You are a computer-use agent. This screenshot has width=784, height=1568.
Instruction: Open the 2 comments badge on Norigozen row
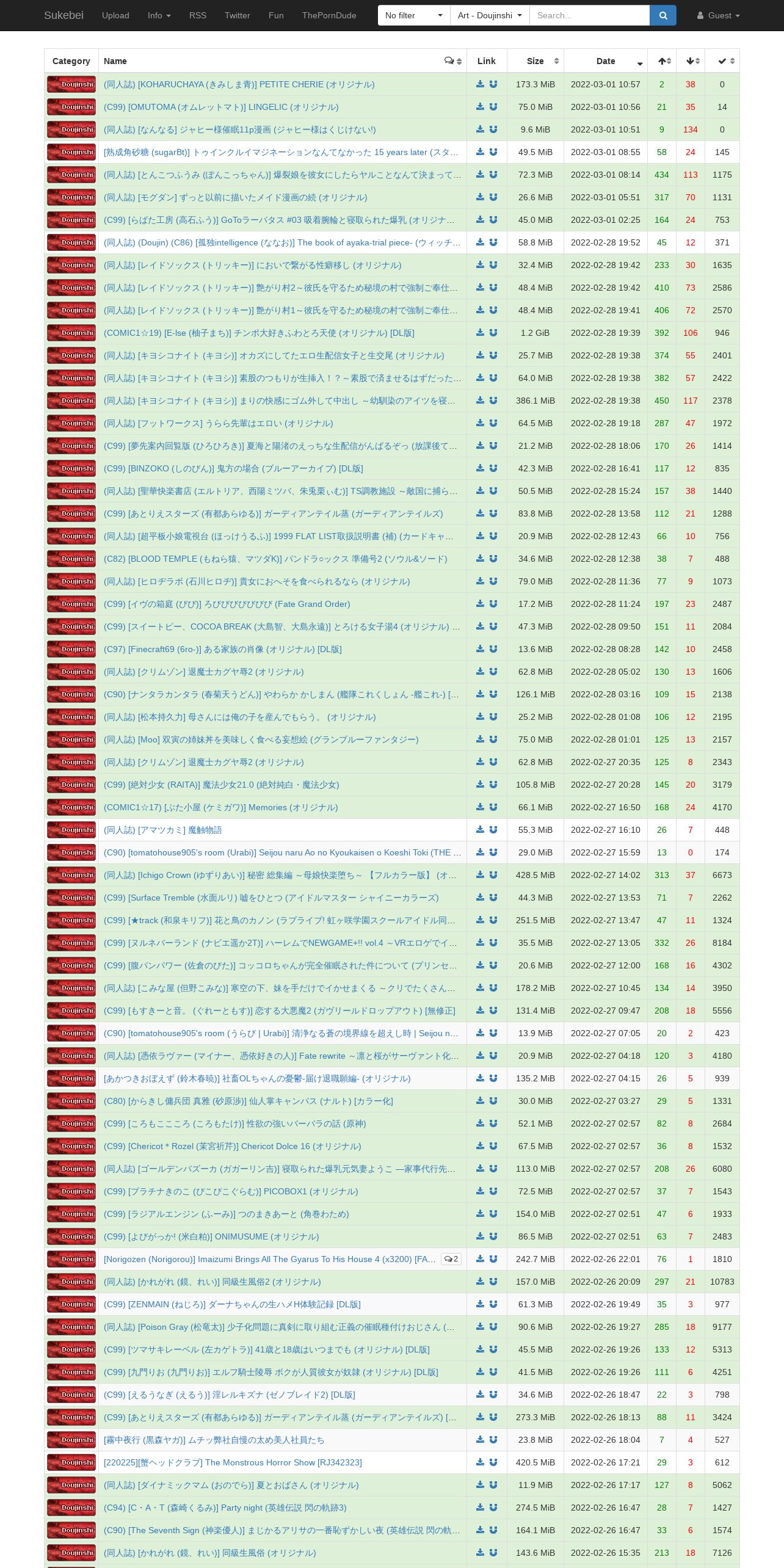(x=451, y=1259)
